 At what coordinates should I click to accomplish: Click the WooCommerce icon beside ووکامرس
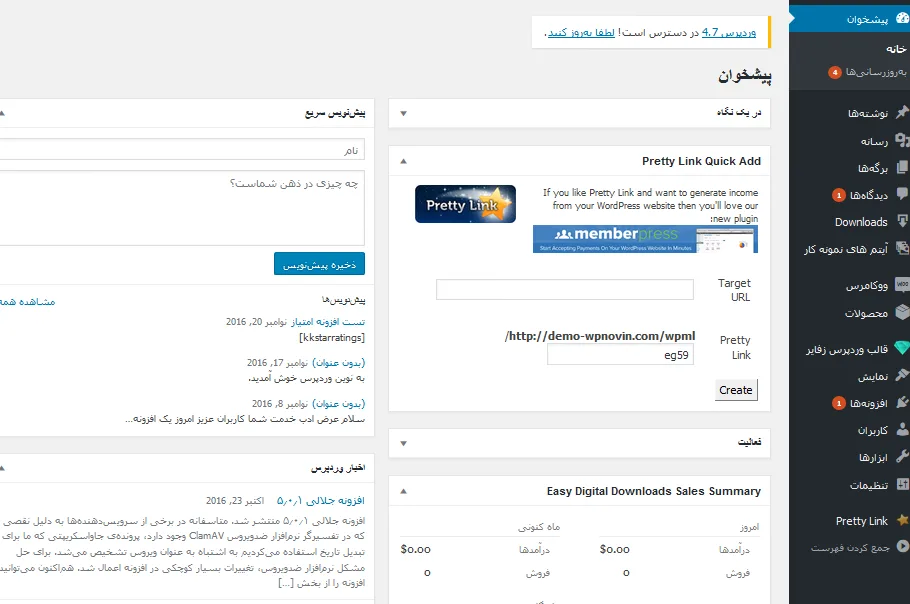point(902,284)
